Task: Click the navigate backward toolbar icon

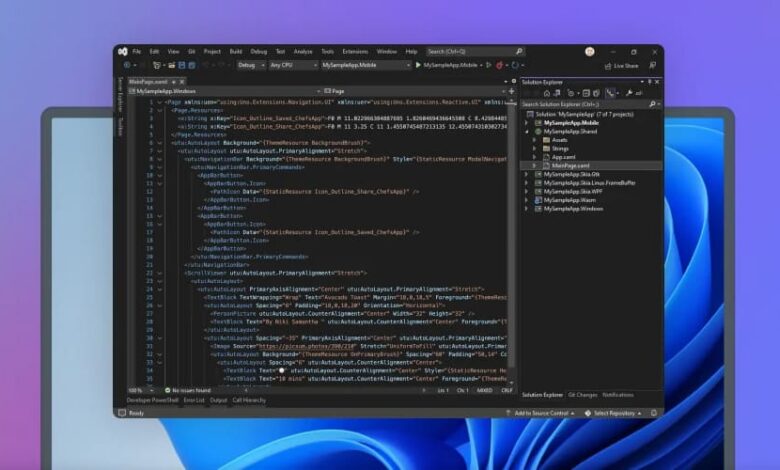Action: 127,65
